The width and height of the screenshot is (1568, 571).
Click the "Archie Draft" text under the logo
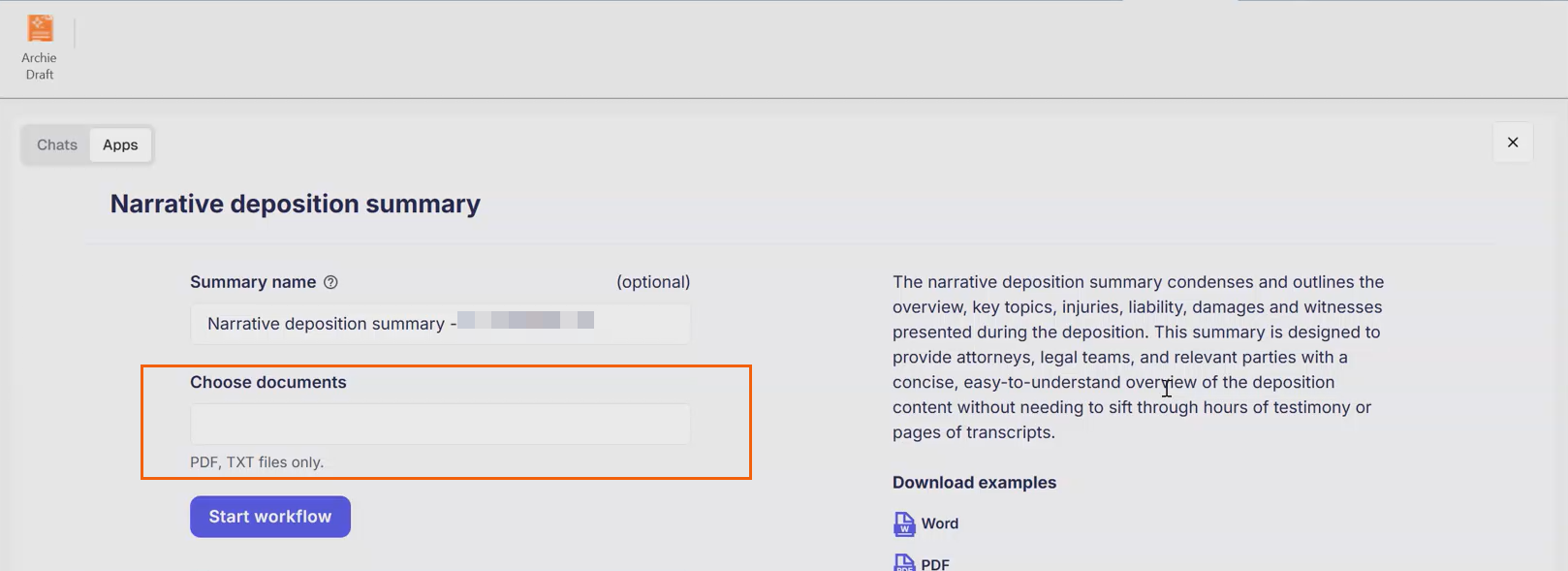pos(40,66)
